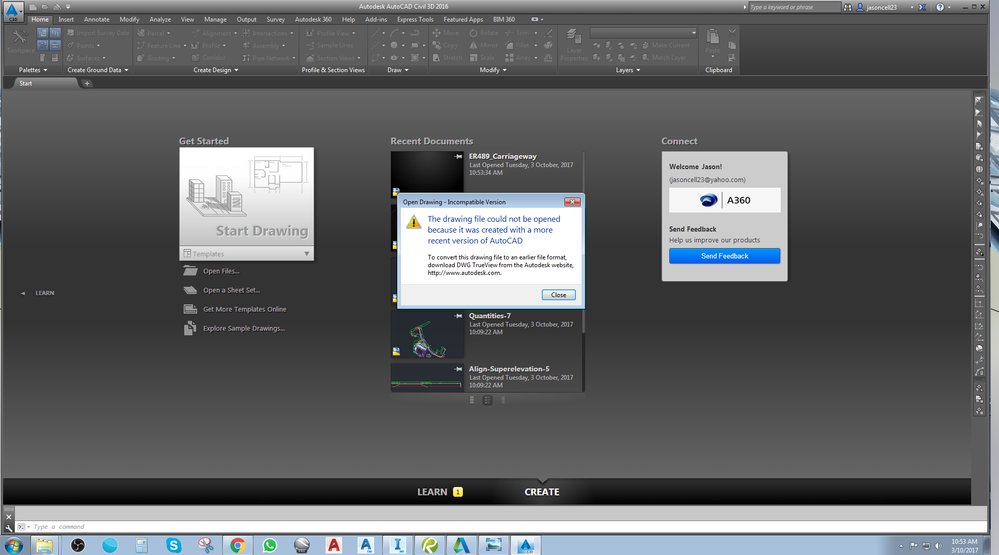
Task: Click the Type a command input
Action: pos(503,527)
